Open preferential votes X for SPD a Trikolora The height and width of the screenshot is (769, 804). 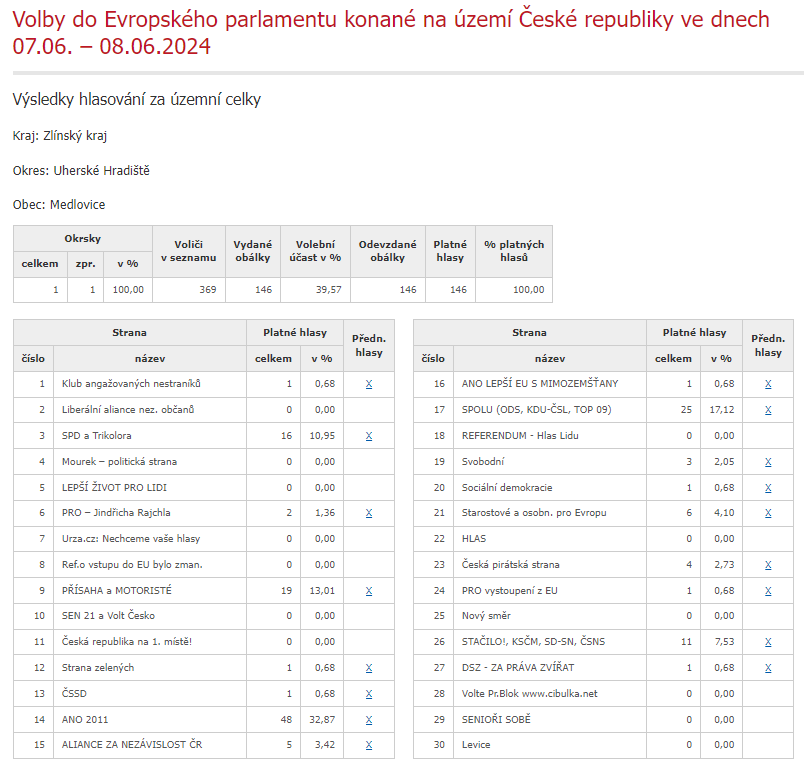tap(369, 436)
